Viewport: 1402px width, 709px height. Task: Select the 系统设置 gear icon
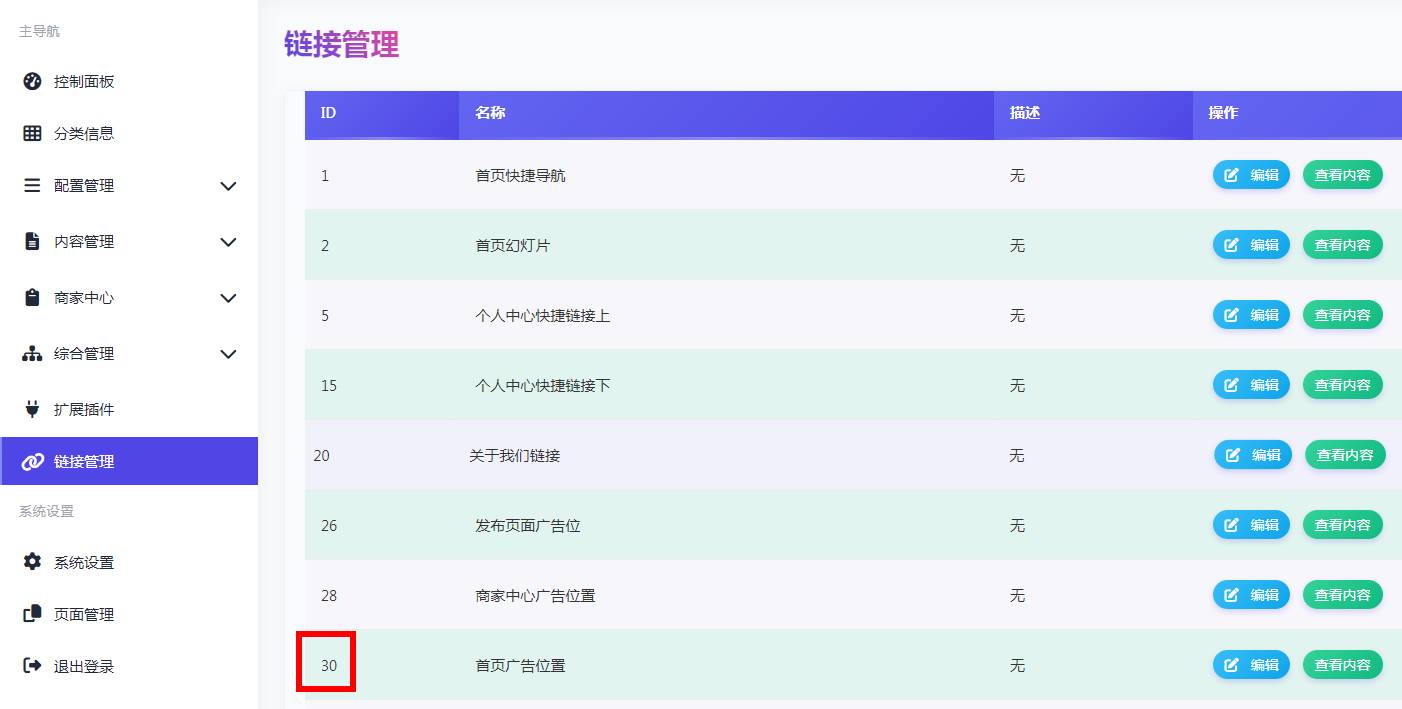click(x=31, y=562)
